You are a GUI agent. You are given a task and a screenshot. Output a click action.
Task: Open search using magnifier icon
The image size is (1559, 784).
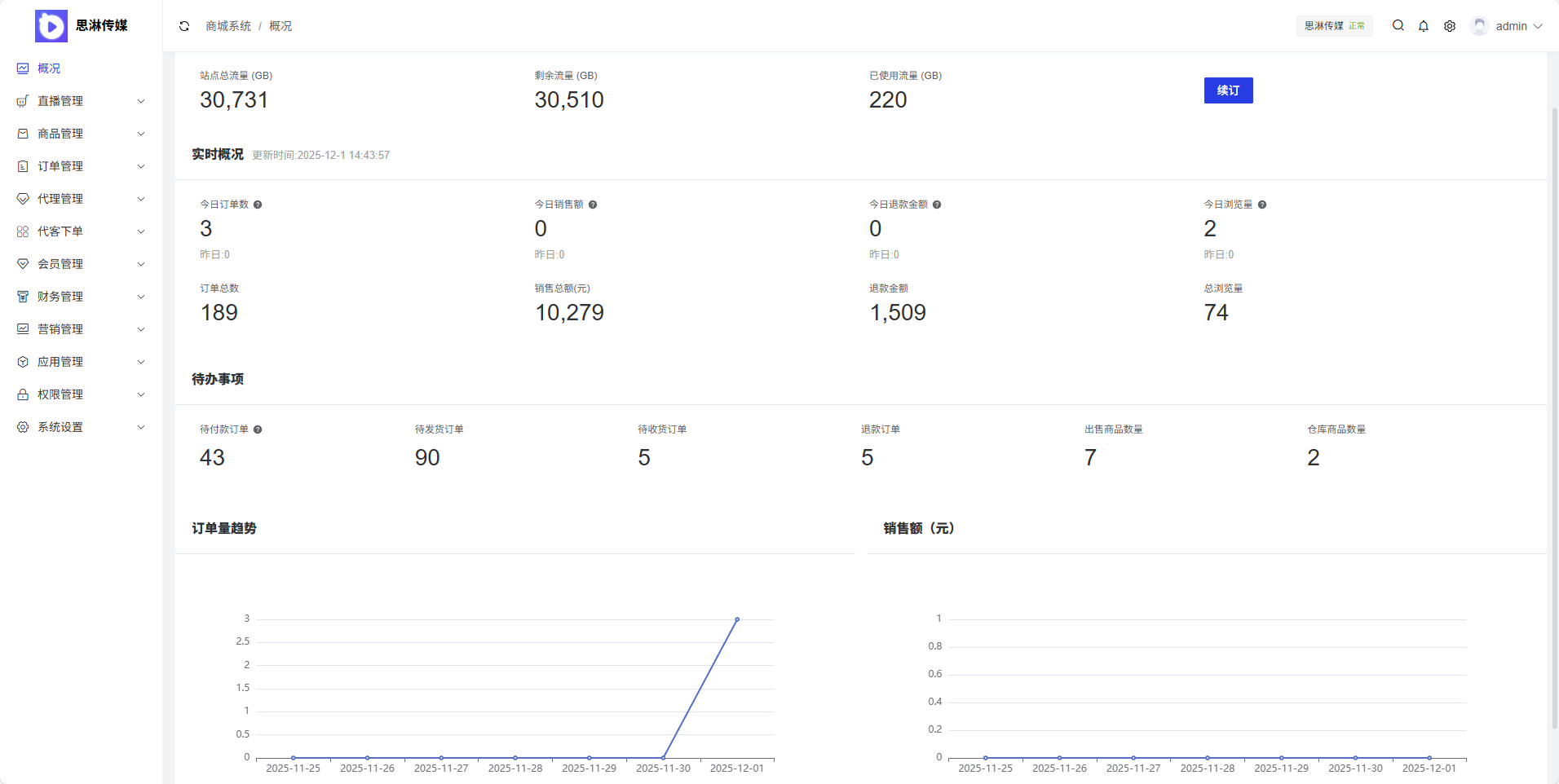(x=1398, y=26)
